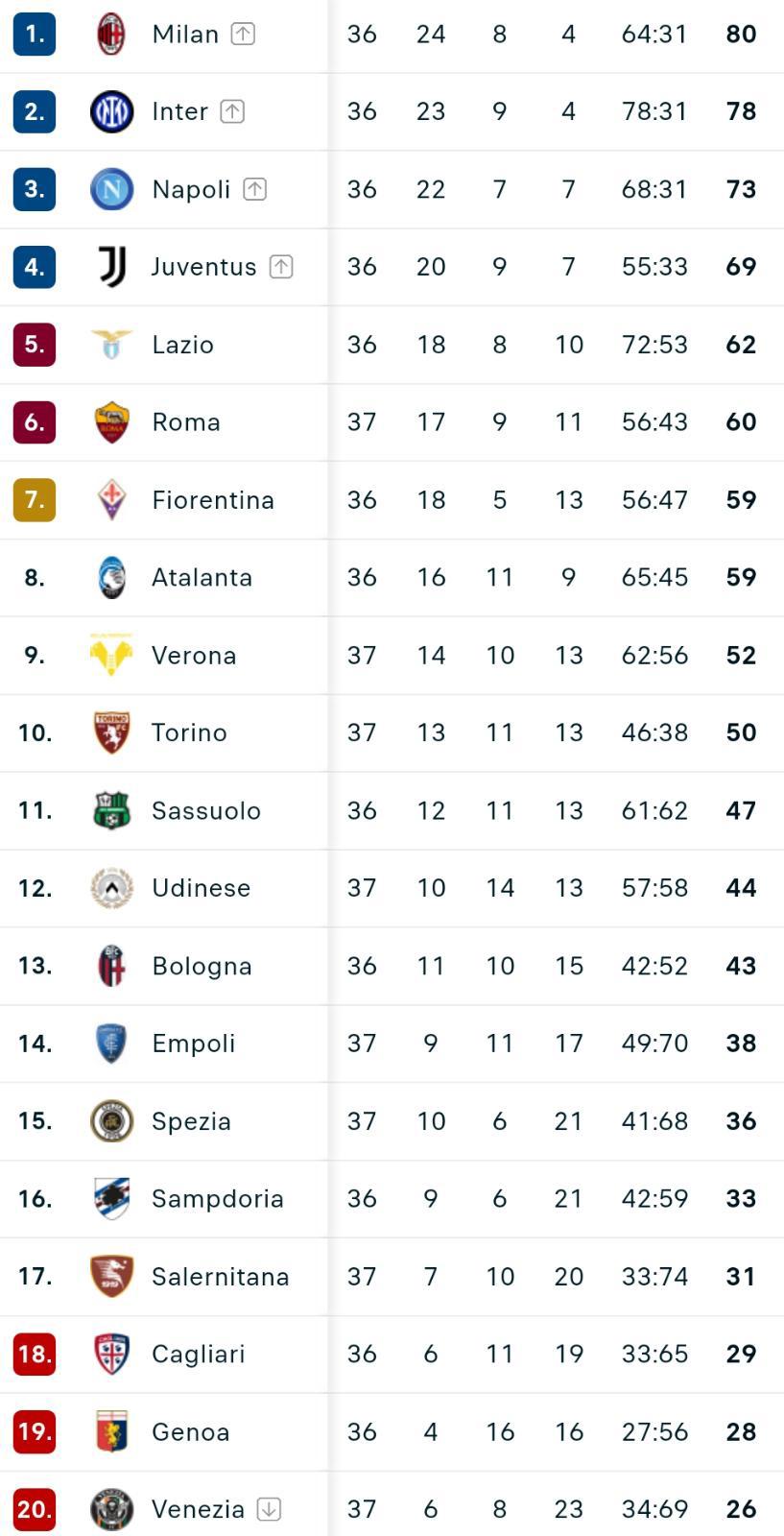Click the Fiorentina club crest

pos(111,499)
